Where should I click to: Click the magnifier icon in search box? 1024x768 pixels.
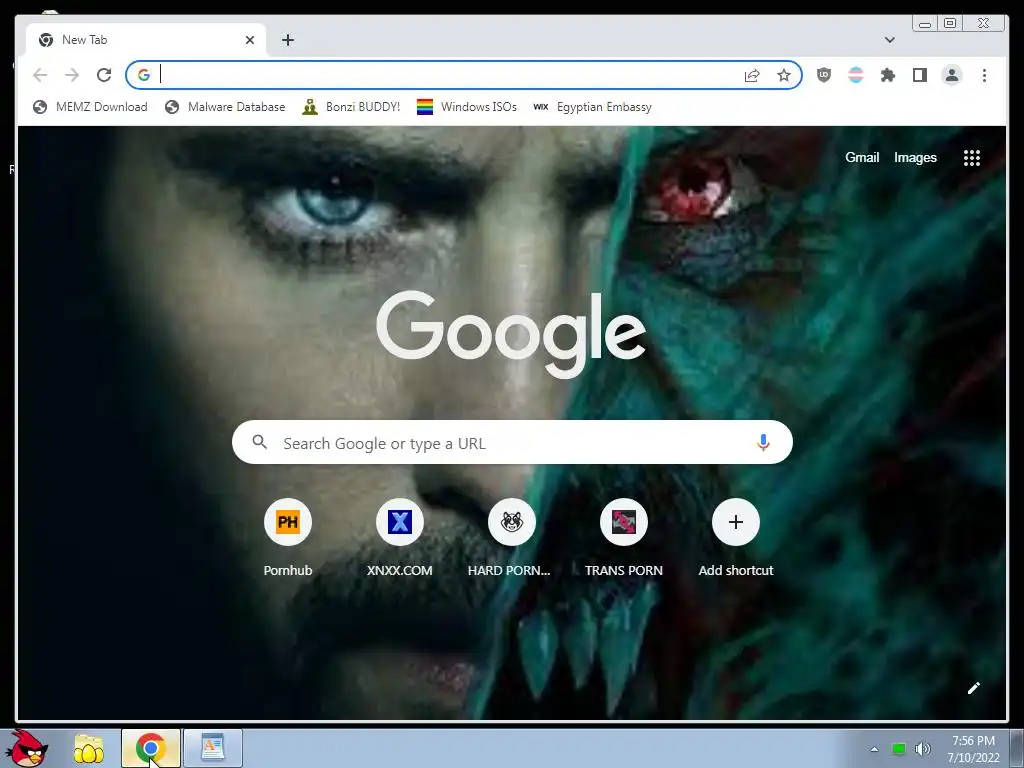tap(260, 442)
